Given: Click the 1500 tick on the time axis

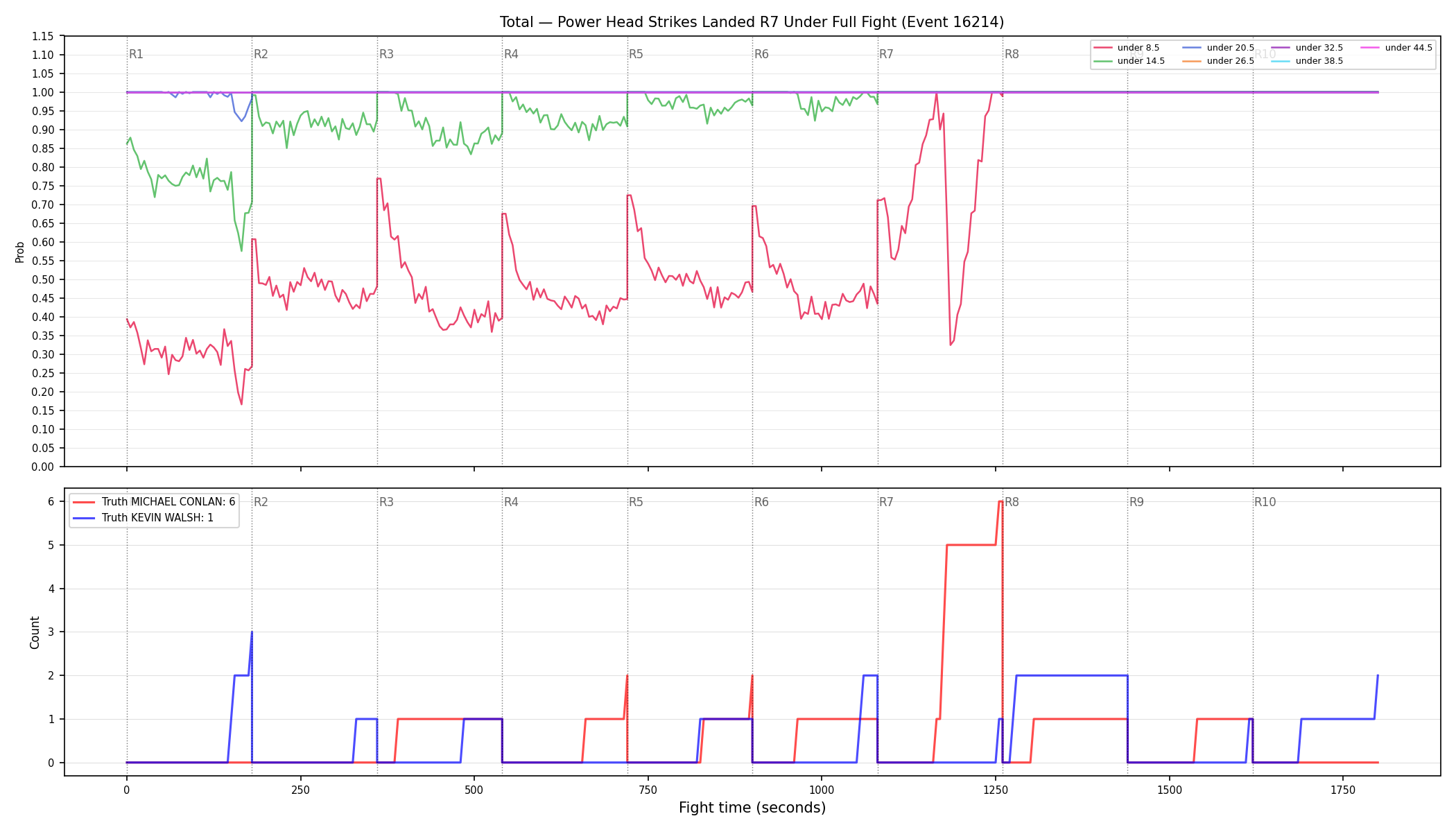Looking at the screenshot, I should (1170, 790).
